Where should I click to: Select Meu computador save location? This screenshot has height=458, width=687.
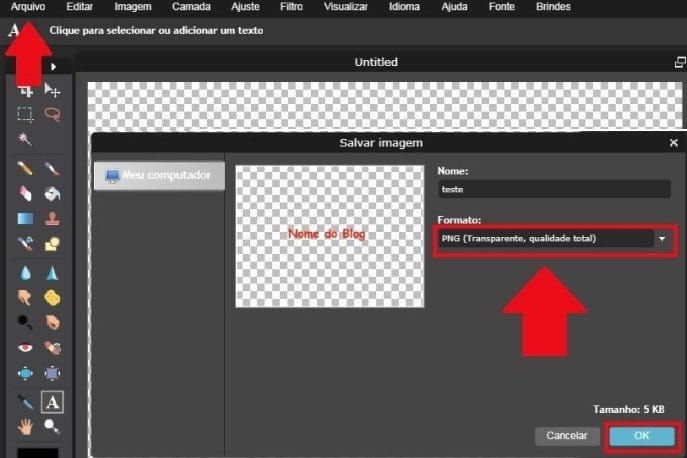[158, 175]
